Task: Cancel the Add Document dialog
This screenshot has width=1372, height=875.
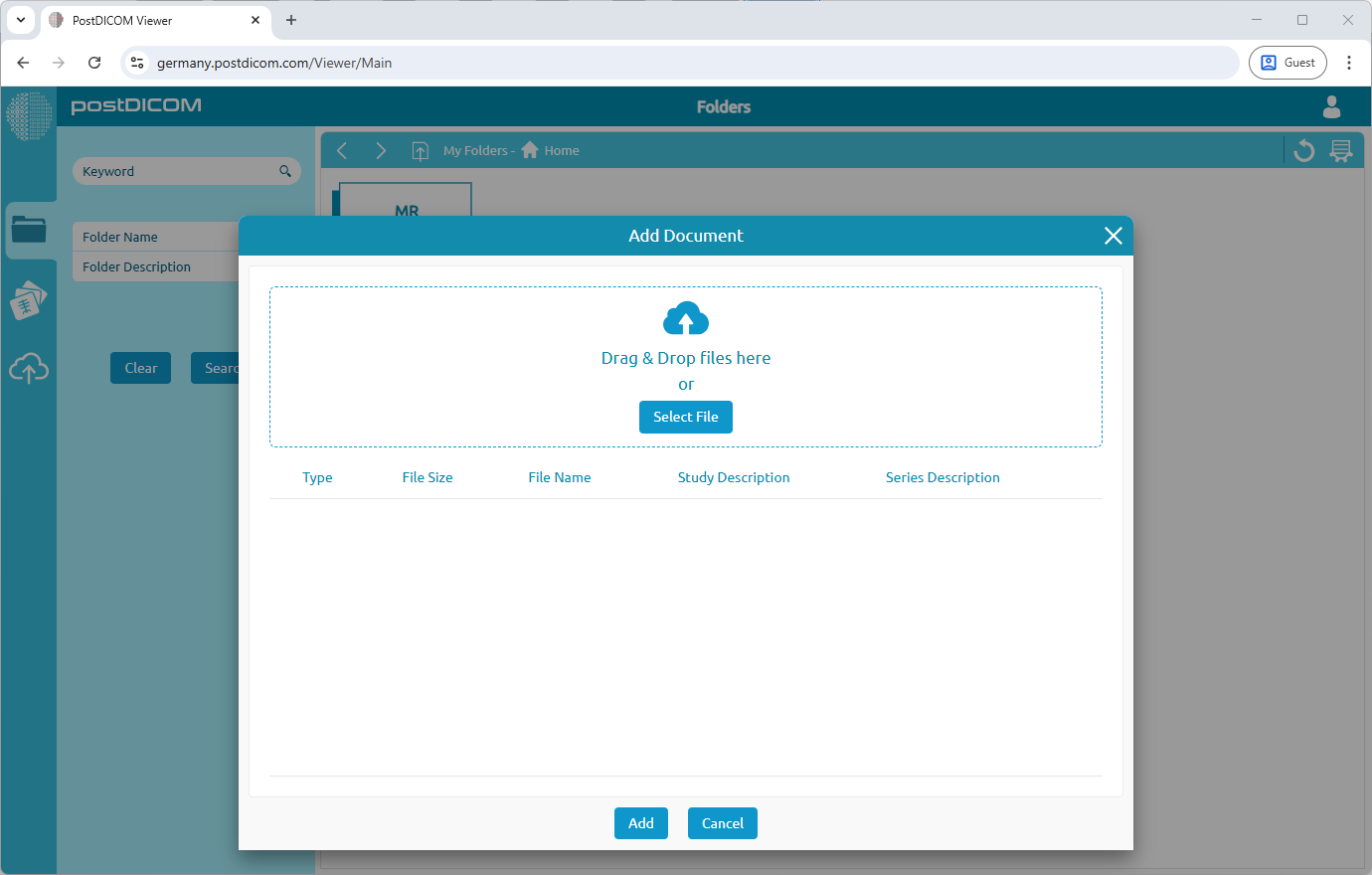Action: (x=722, y=823)
